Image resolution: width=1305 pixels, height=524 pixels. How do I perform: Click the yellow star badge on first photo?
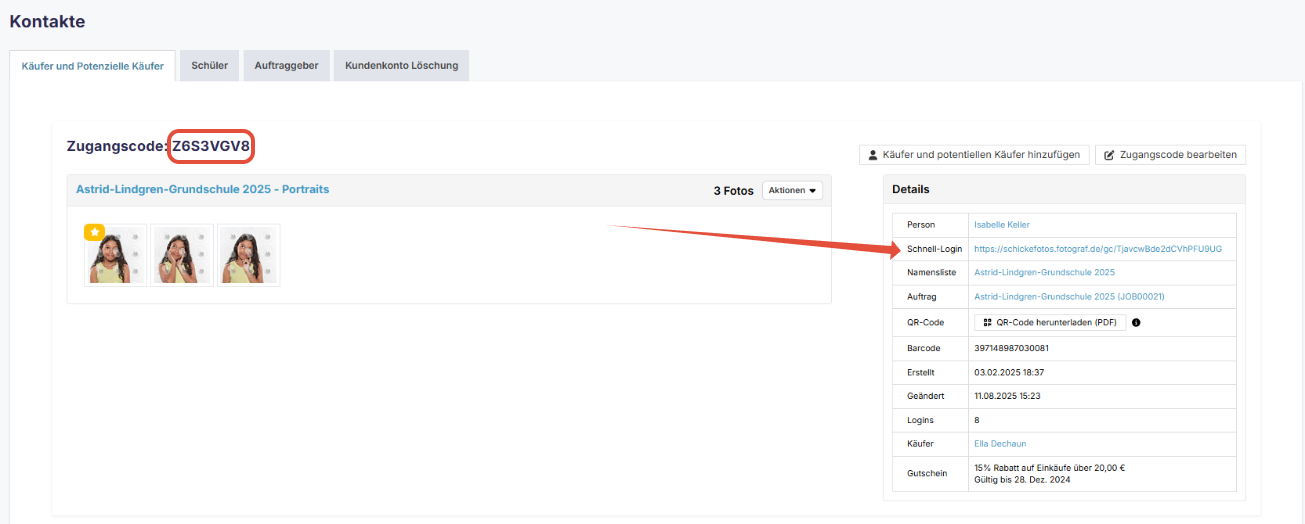pos(94,231)
